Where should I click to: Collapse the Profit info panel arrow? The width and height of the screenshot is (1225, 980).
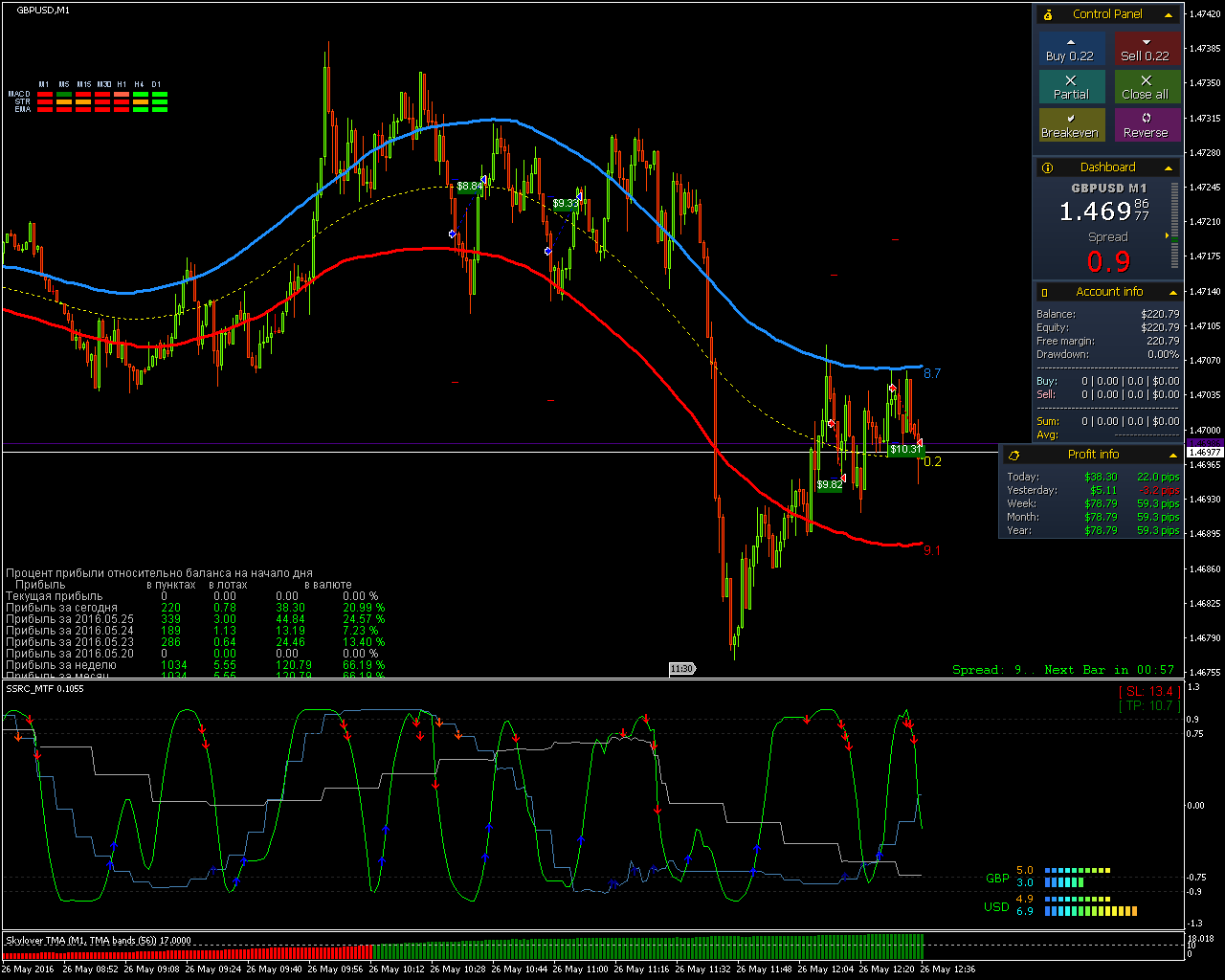[x=1172, y=455]
